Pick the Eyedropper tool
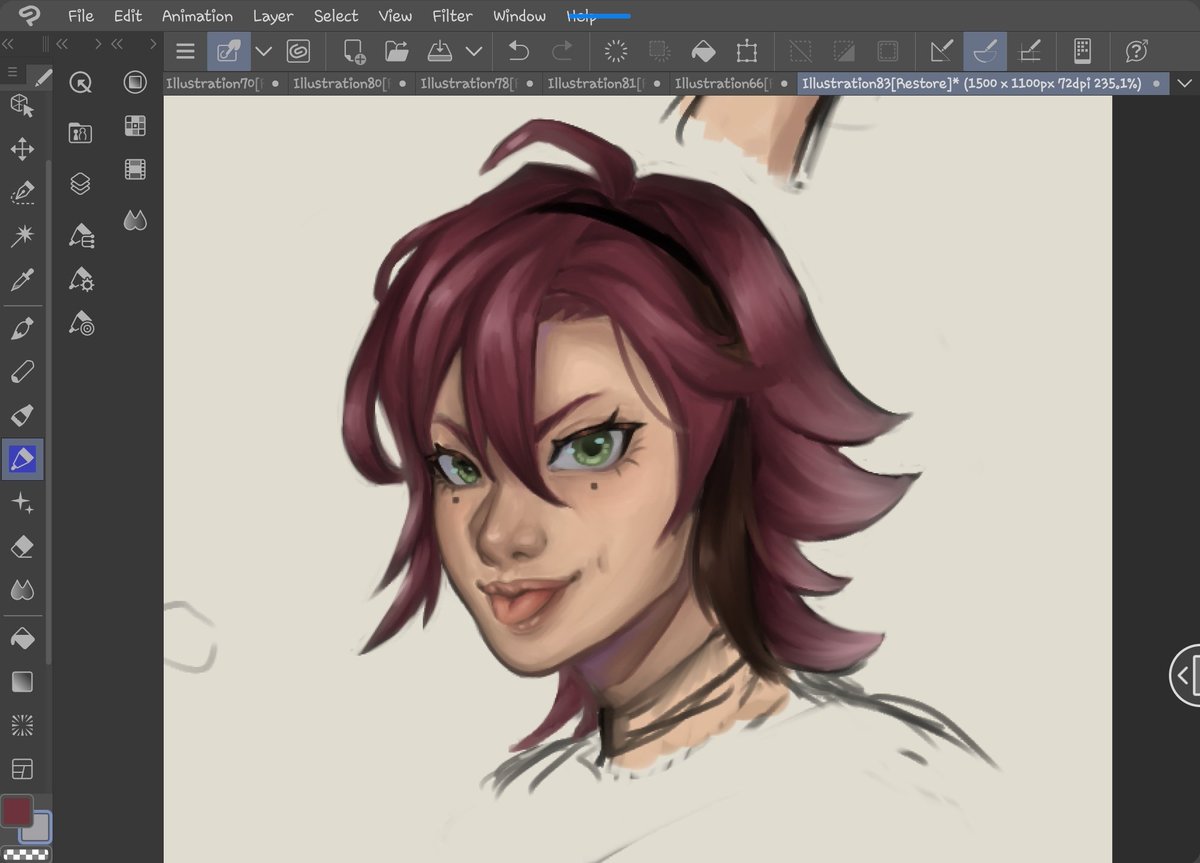This screenshot has width=1200, height=863. point(21,280)
